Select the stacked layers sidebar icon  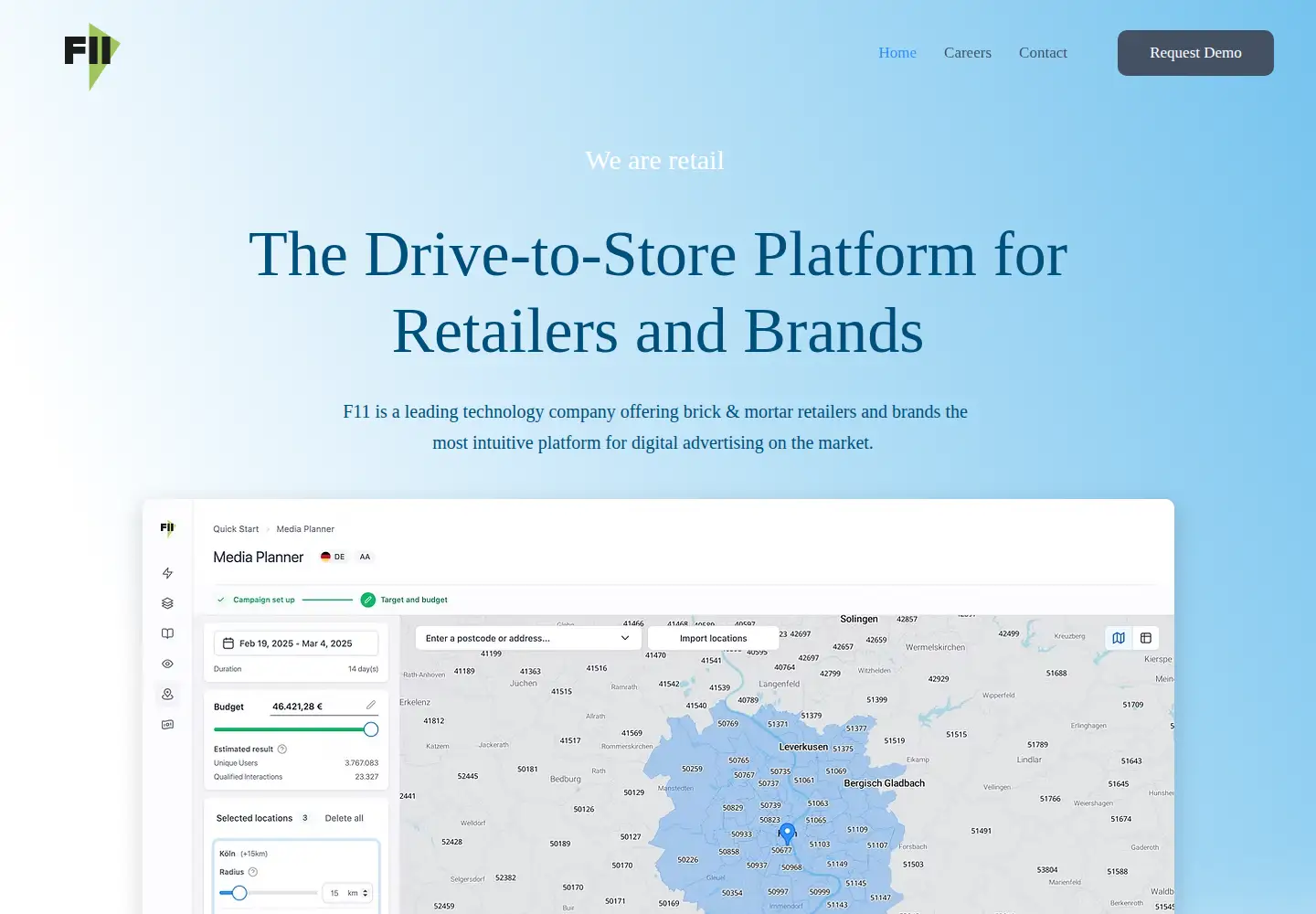tap(167, 603)
